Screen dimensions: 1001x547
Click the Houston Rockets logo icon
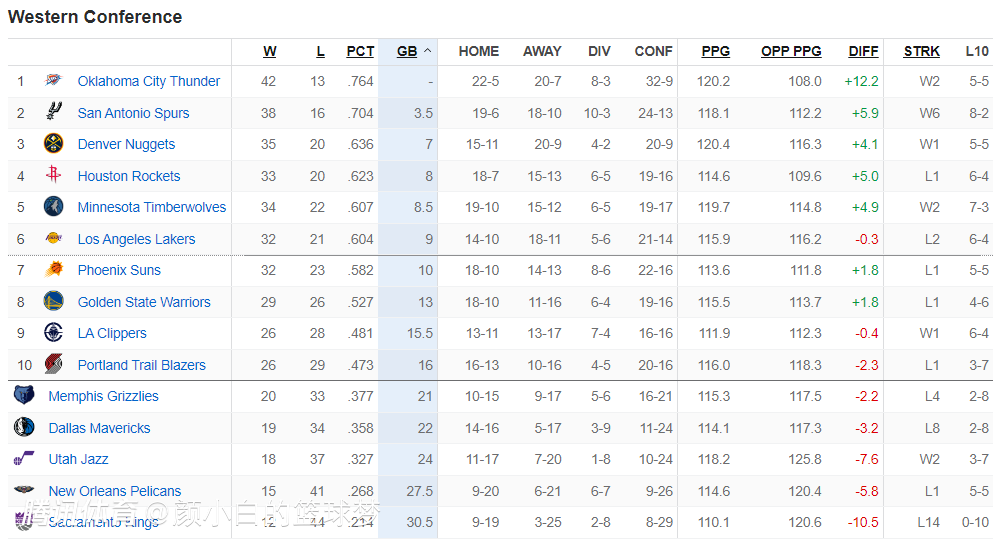[x=53, y=176]
